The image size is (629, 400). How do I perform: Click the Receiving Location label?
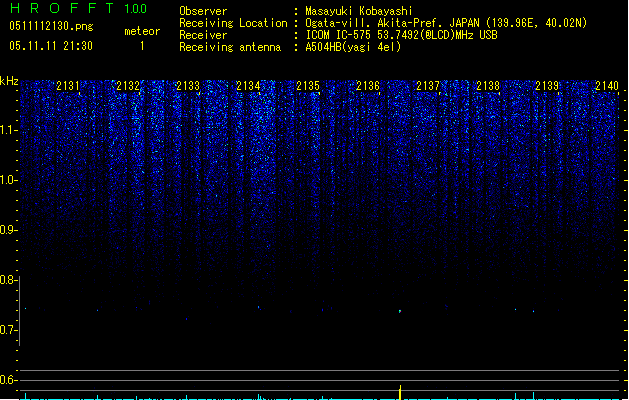[x=233, y=23]
